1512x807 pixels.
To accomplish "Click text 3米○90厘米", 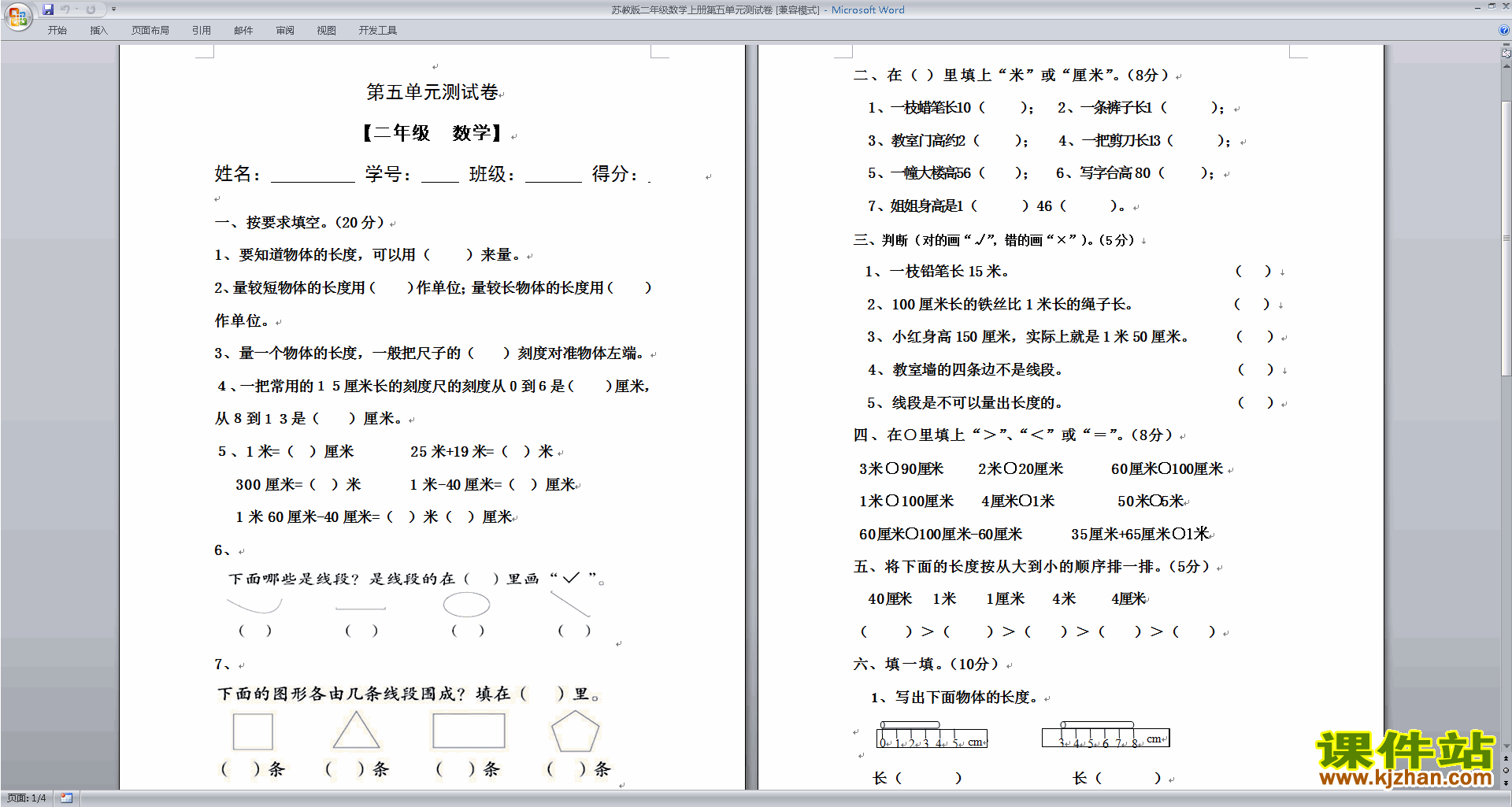I will click(901, 469).
